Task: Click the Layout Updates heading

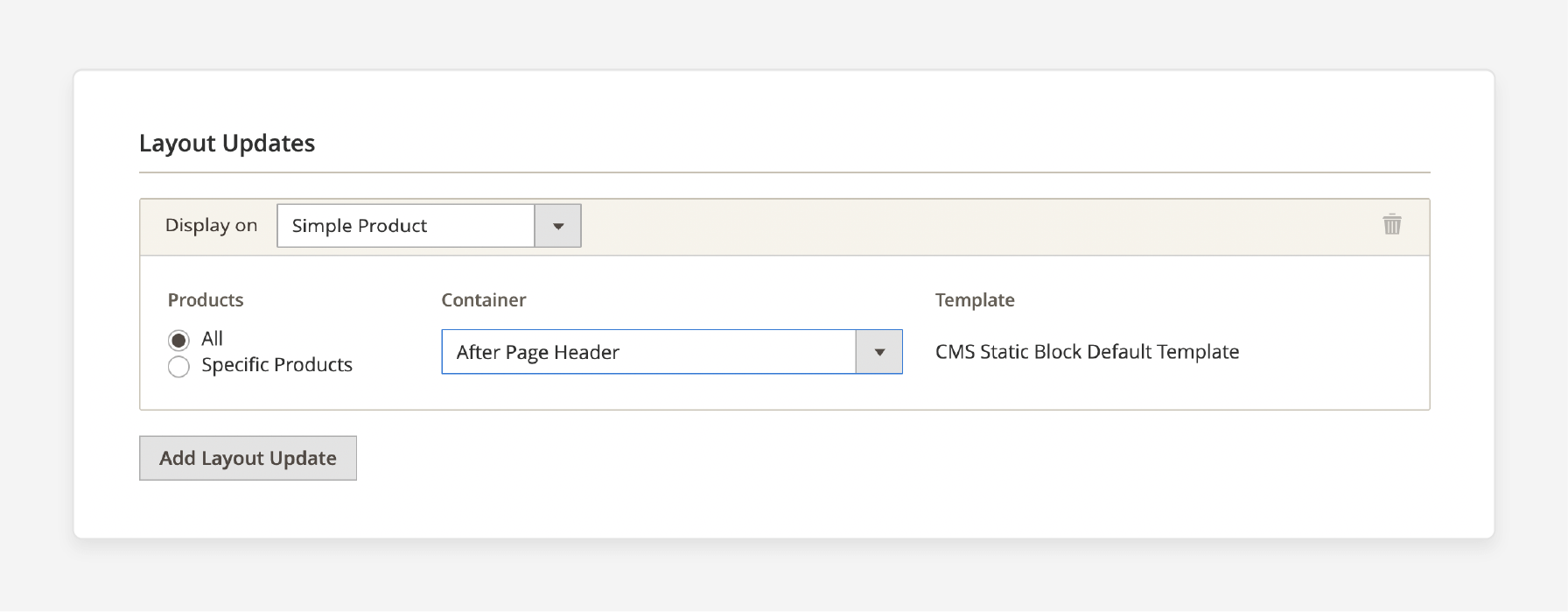Action: (227, 144)
